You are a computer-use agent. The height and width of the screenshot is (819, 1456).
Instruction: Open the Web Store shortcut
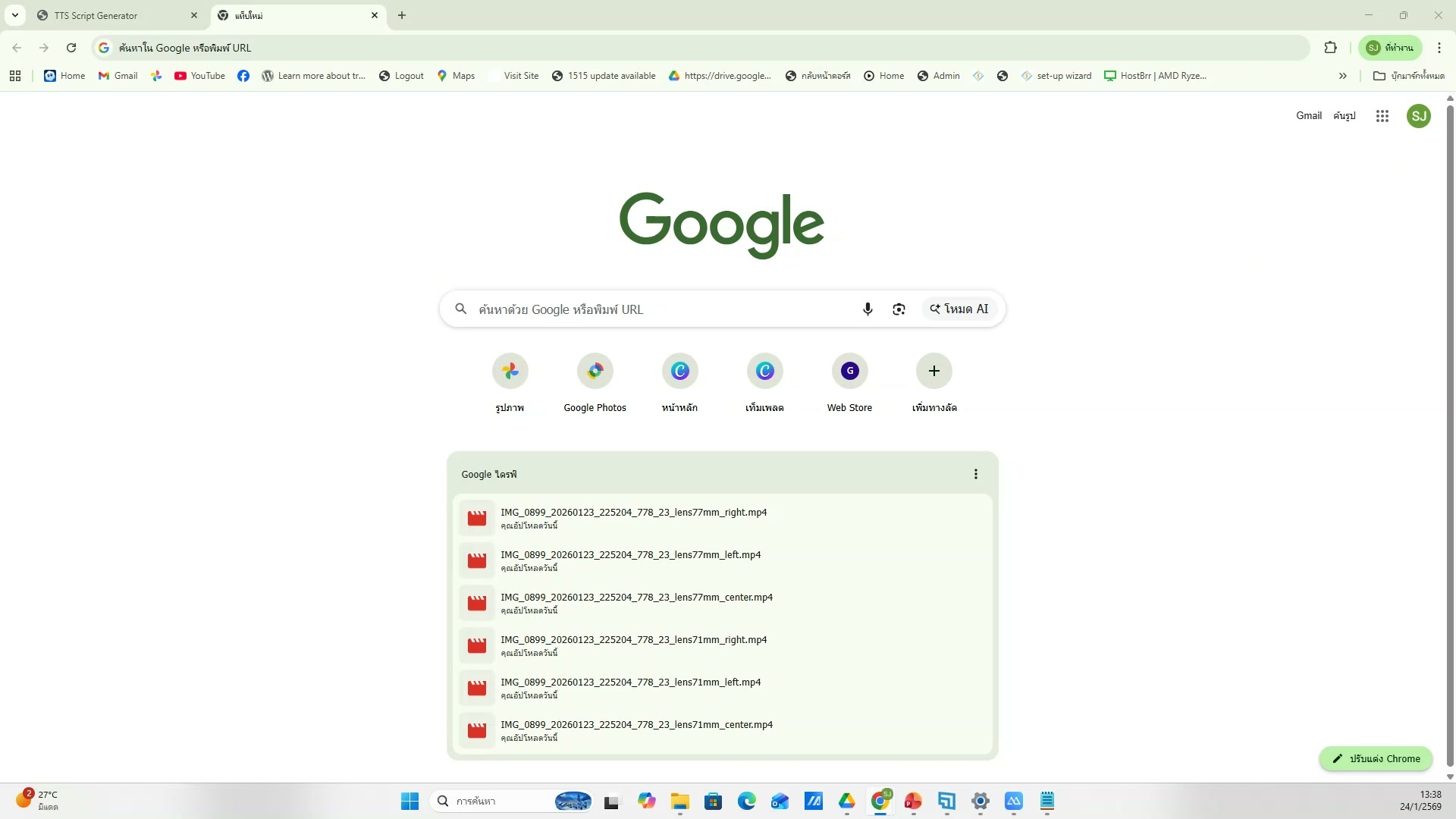point(849,372)
